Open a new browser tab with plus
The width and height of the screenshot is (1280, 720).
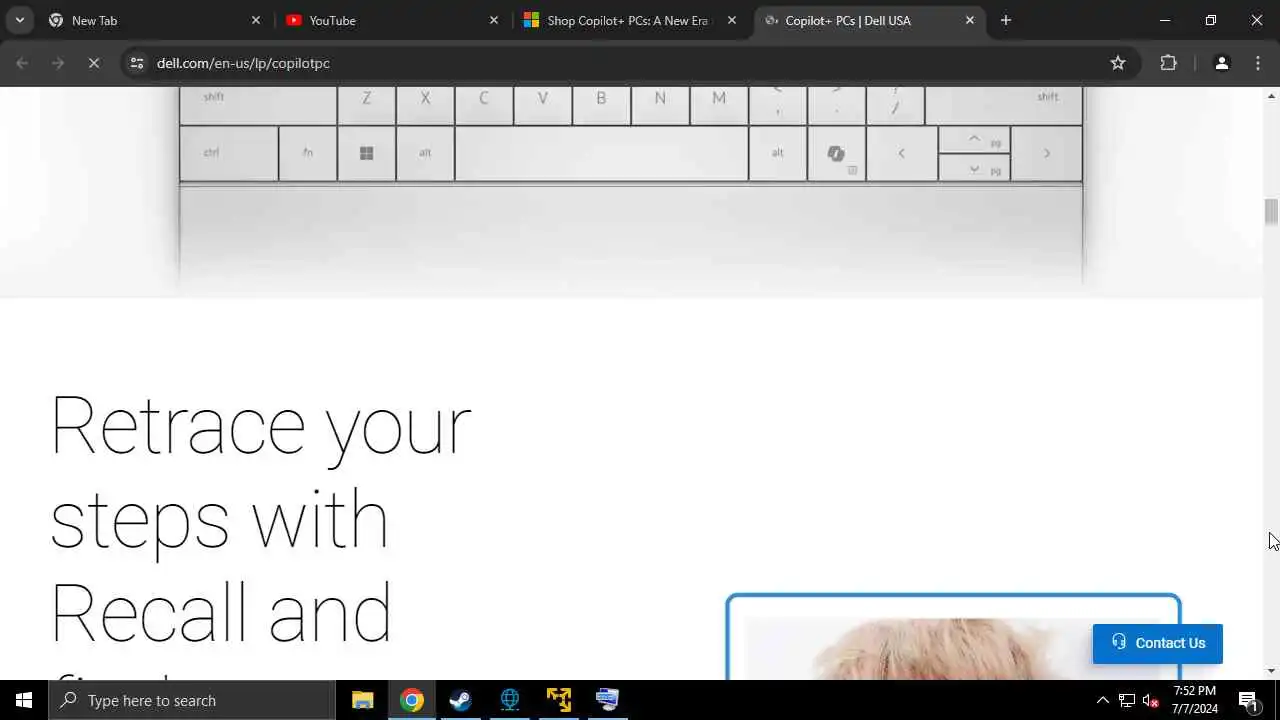1006,20
